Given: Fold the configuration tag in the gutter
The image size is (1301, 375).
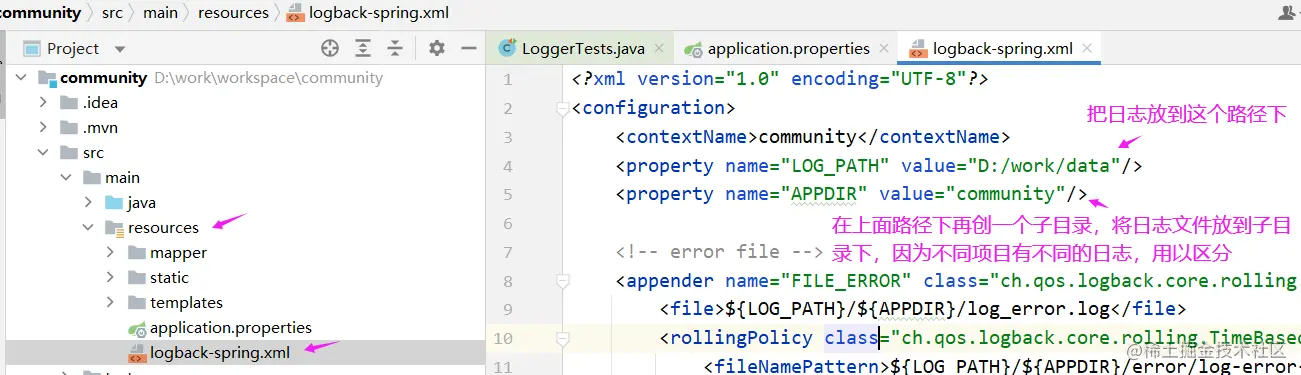Looking at the screenshot, I should point(562,108).
